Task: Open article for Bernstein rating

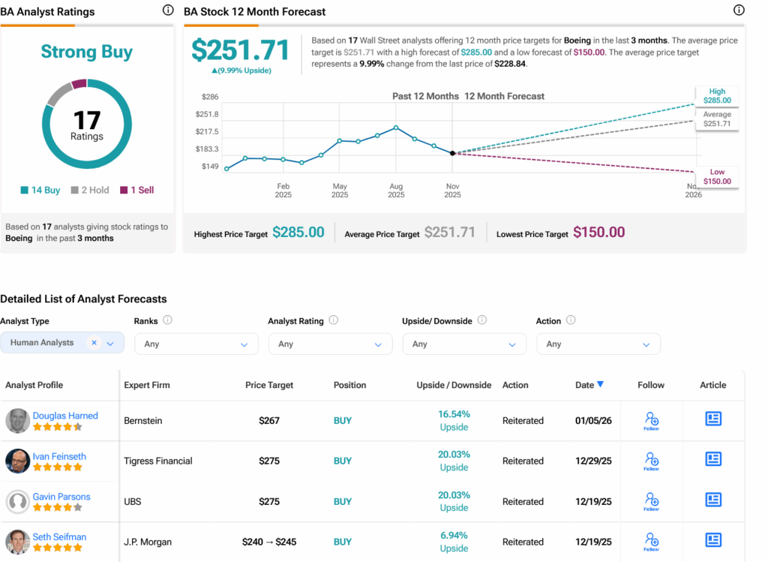Action: point(713,419)
